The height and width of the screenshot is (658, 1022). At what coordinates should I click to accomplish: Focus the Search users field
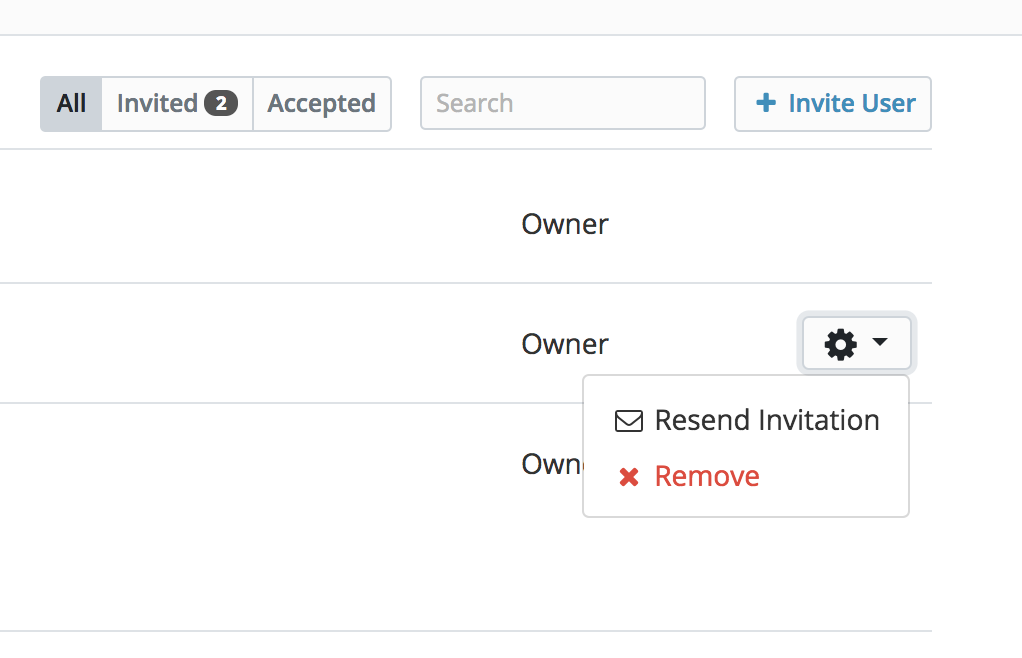tap(562, 103)
